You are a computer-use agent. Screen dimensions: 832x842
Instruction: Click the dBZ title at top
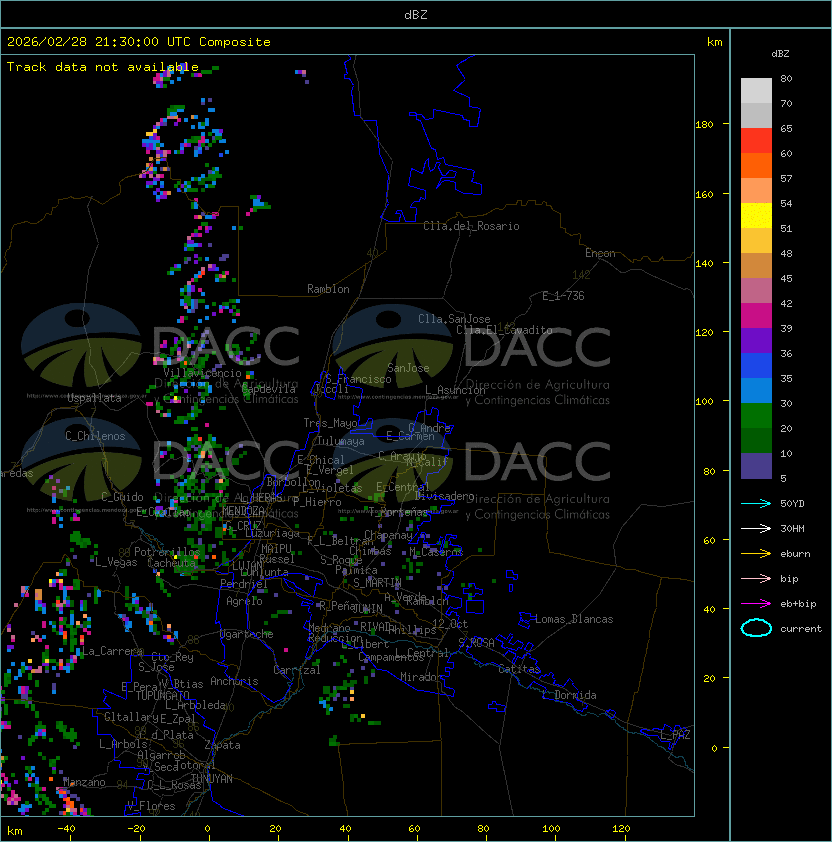point(418,14)
